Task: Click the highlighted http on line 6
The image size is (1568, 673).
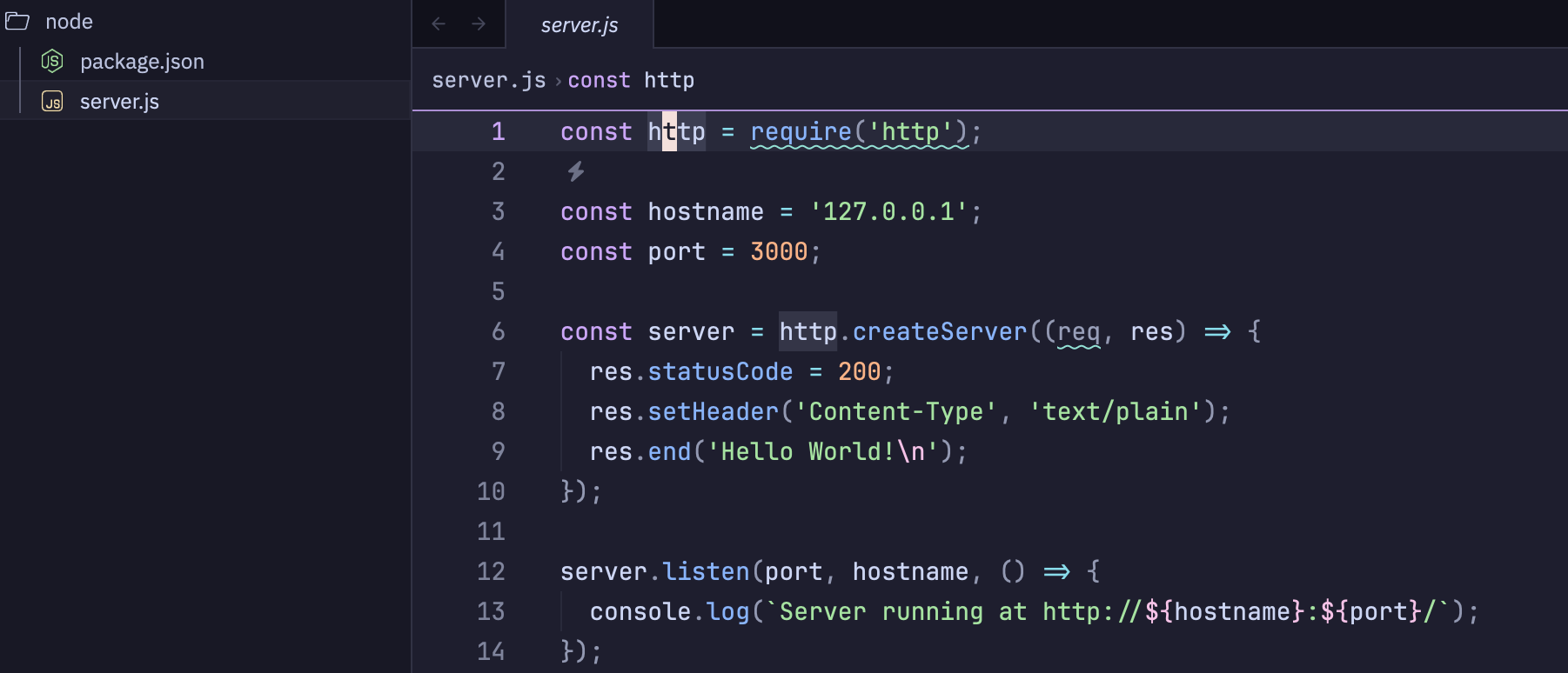Action: coord(807,331)
